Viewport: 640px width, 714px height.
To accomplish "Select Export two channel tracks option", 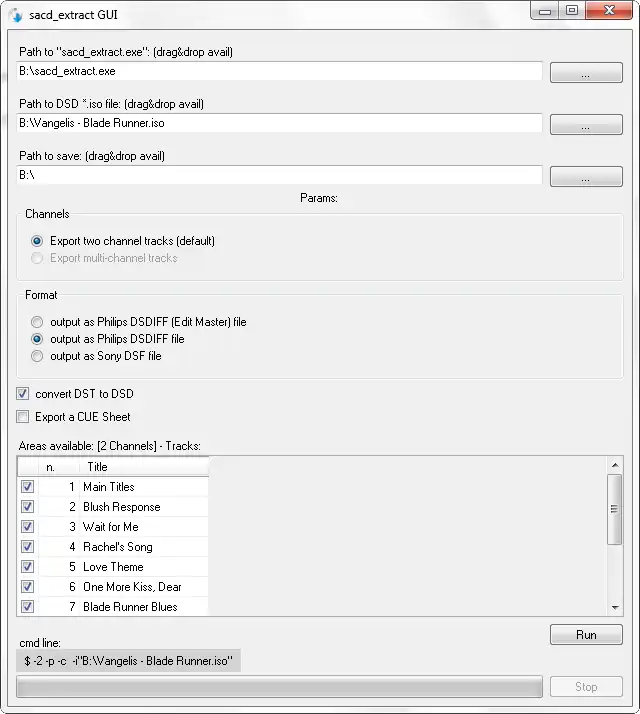I will tap(37, 241).
